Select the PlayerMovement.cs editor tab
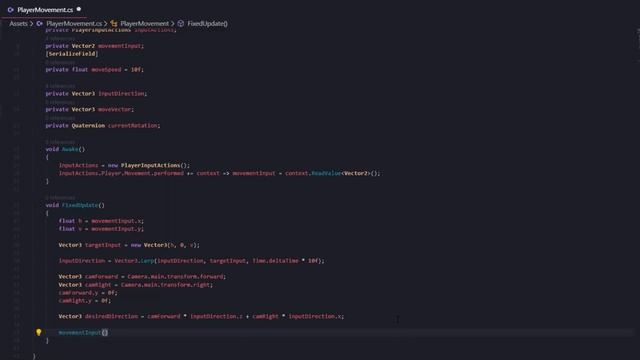 (x=44, y=9)
